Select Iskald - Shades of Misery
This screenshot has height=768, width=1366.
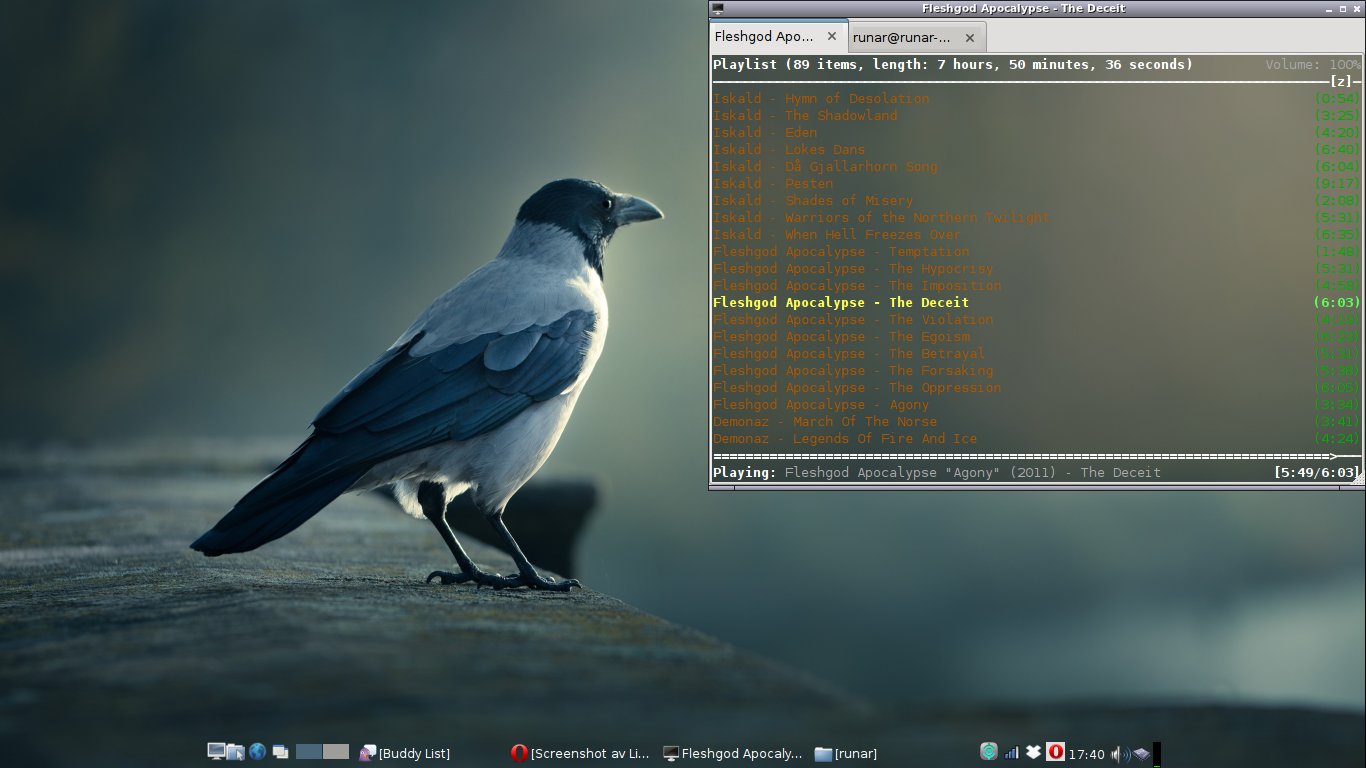click(813, 200)
